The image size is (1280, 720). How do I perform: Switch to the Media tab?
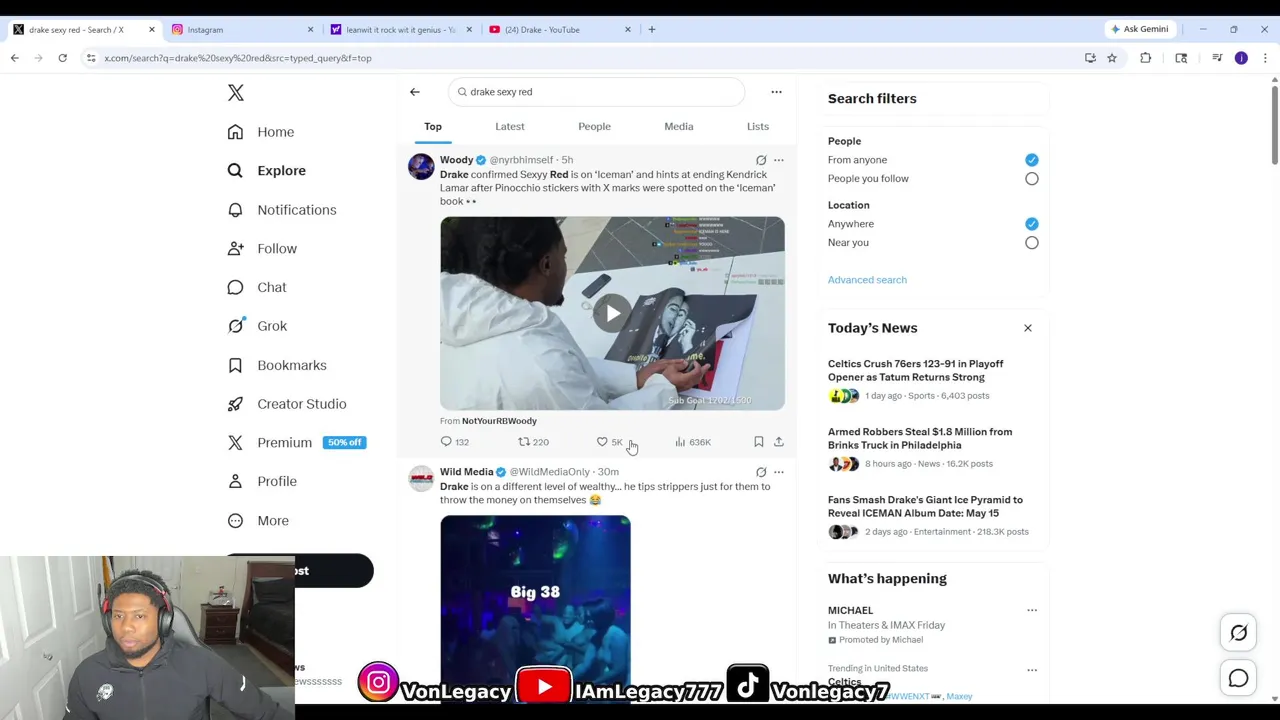tap(679, 127)
